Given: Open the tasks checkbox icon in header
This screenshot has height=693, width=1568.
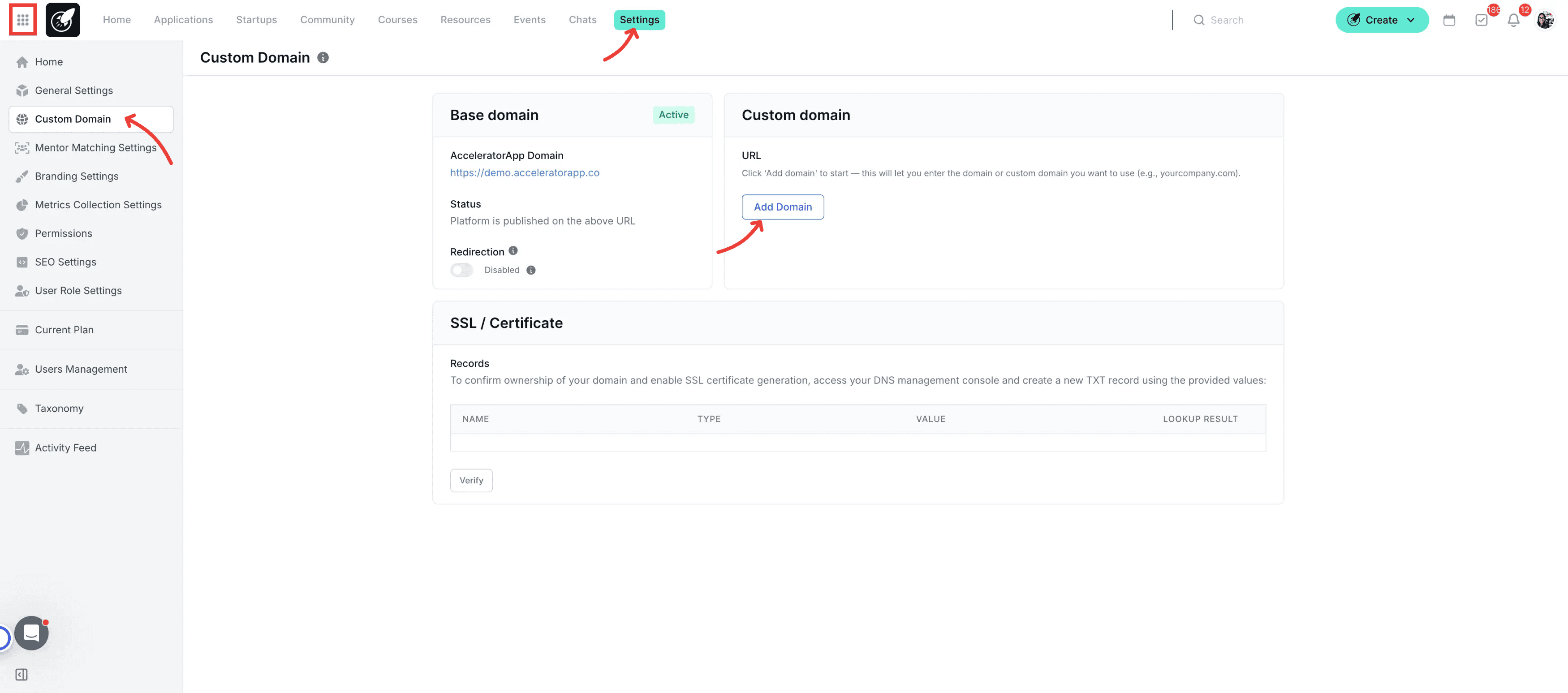Looking at the screenshot, I should 1481,20.
